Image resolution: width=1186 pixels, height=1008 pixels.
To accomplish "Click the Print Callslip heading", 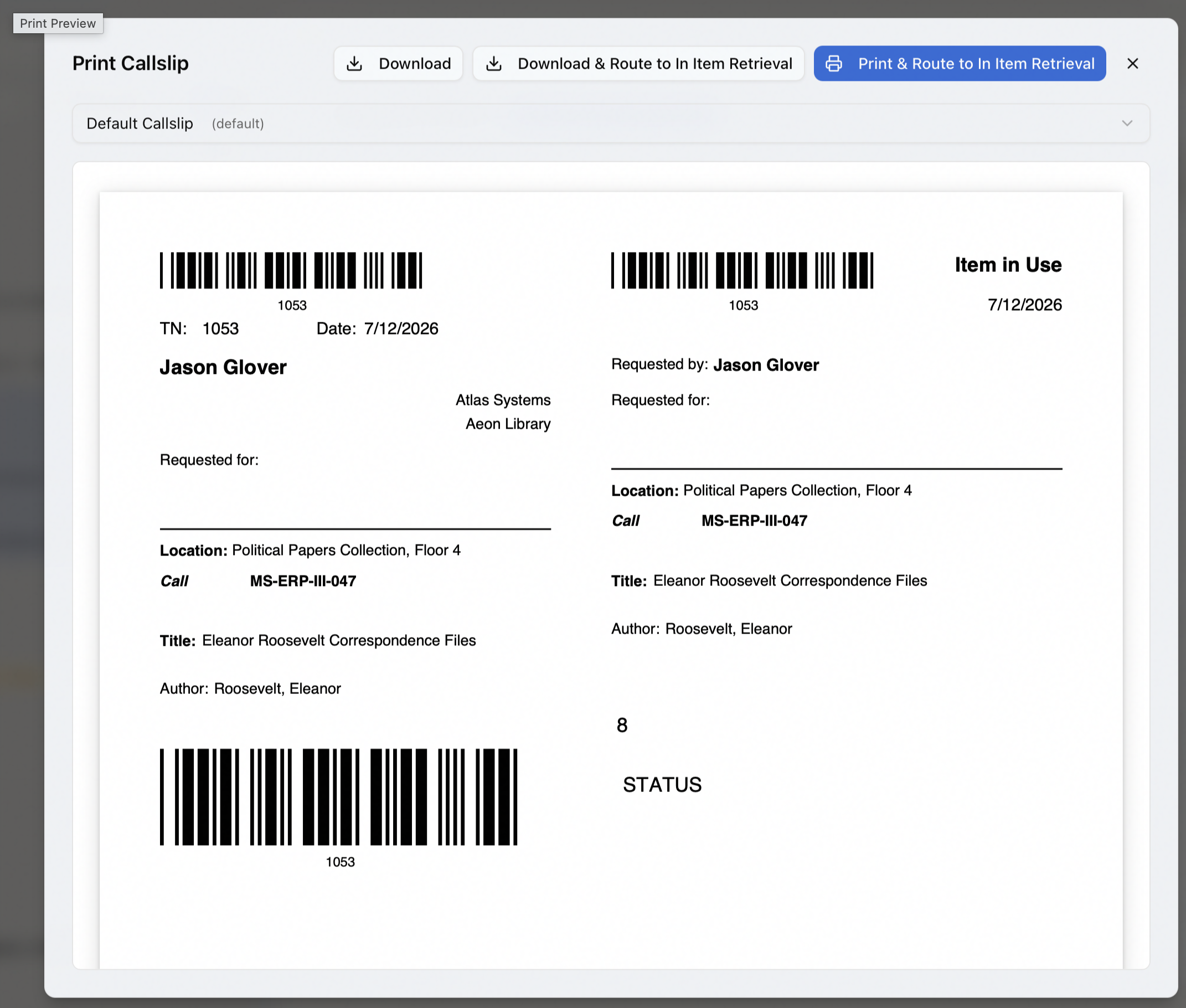I will [130, 64].
